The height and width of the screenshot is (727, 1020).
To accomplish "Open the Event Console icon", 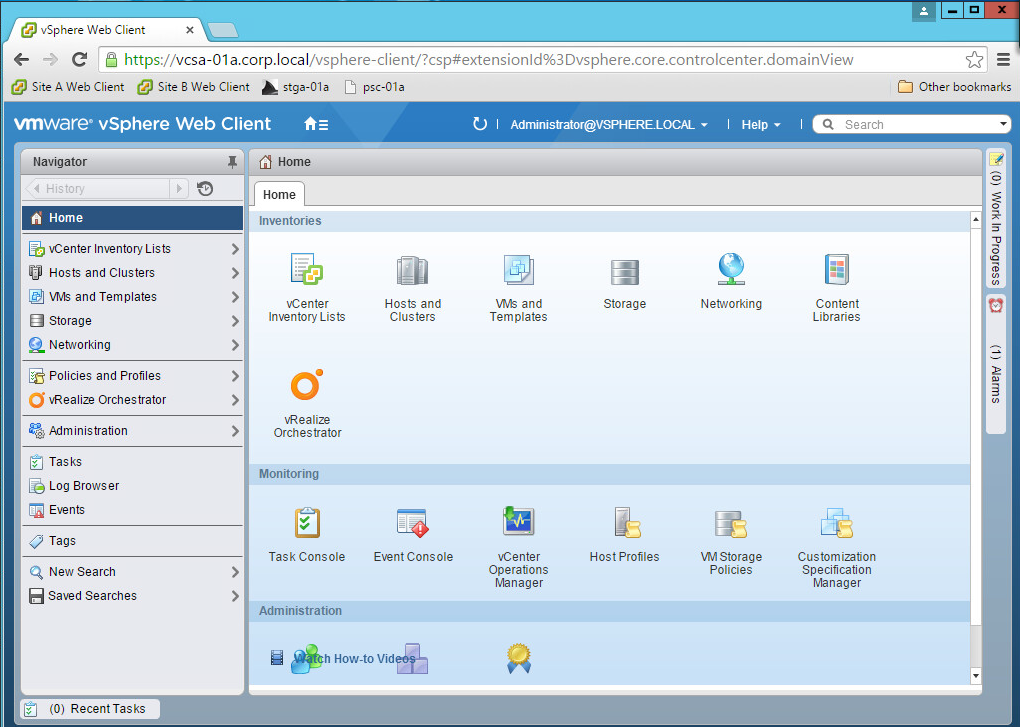I will click(x=412, y=522).
